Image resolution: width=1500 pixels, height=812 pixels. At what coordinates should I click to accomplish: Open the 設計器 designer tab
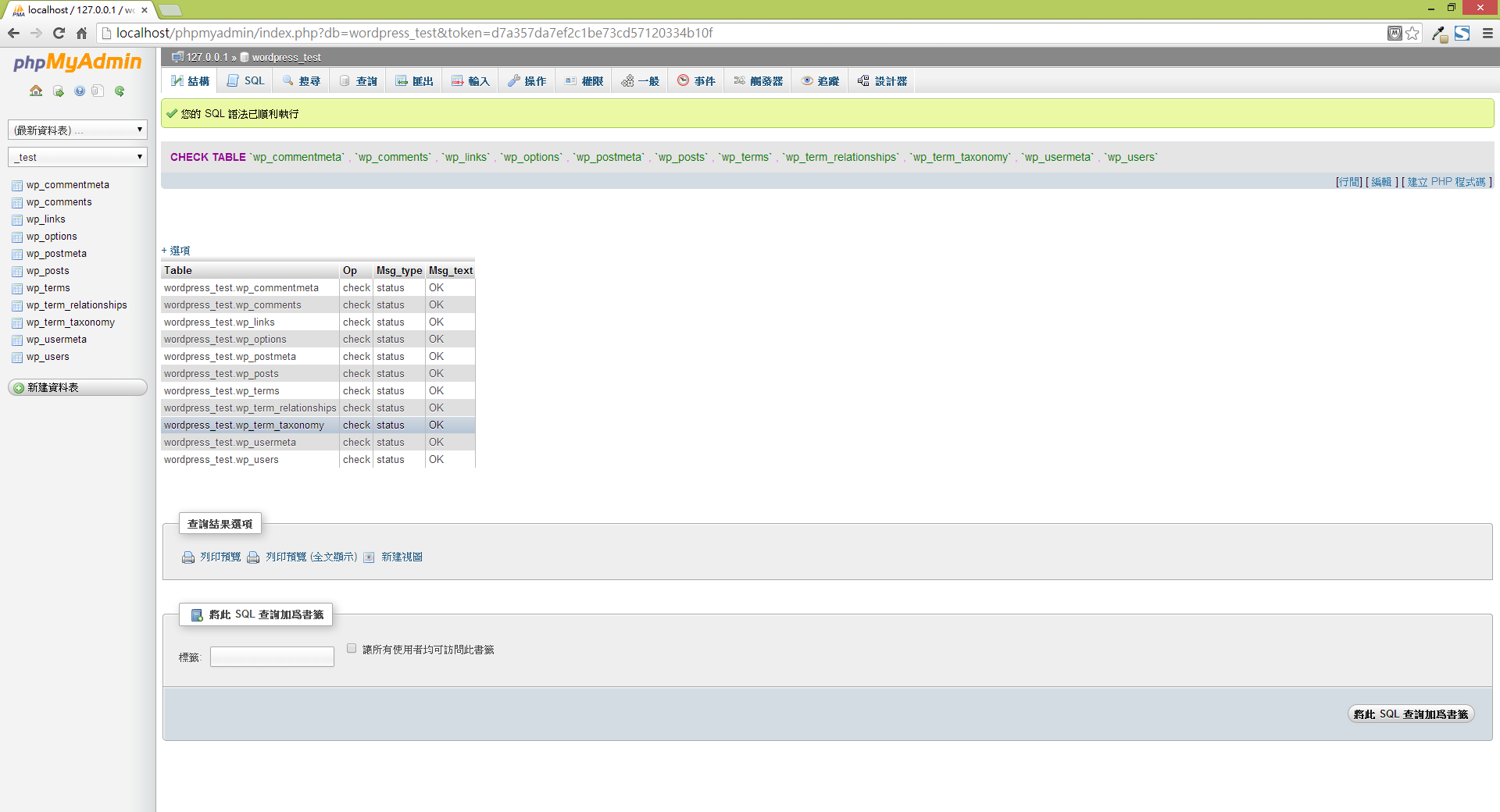tap(882, 81)
